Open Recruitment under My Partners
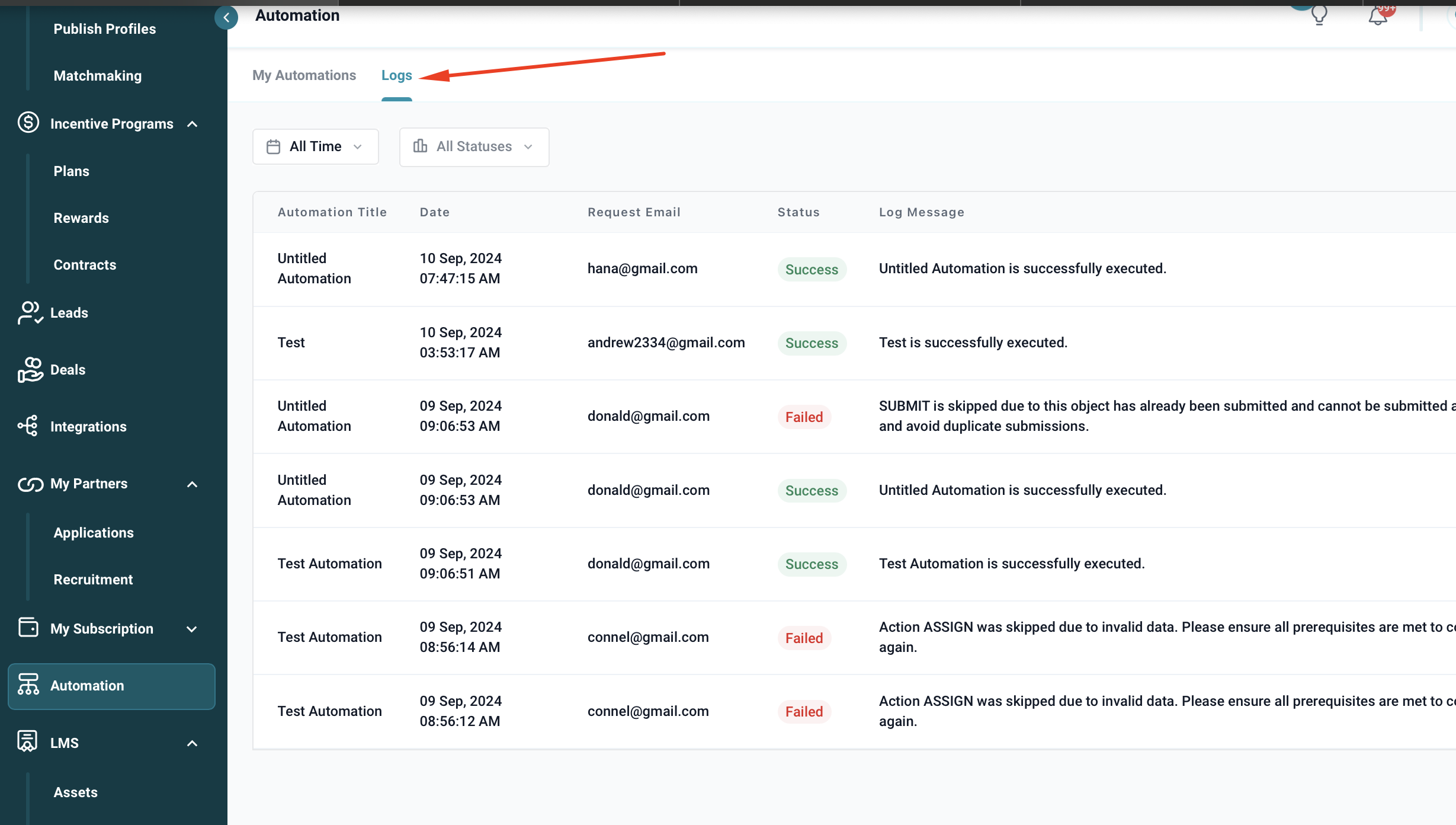Image resolution: width=1456 pixels, height=825 pixels. coord(93,580)
